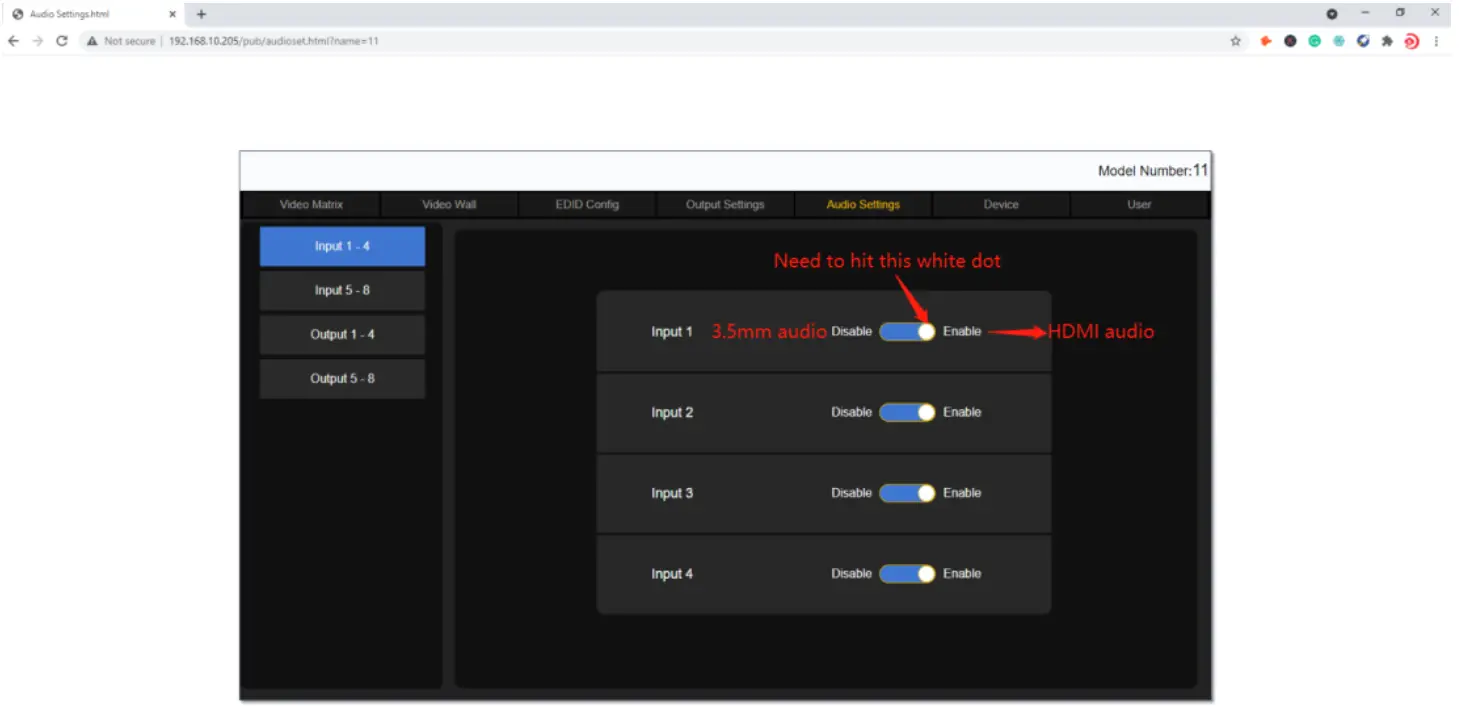Open a new browser tab
1459x706 pixels.
coord(201,14)
